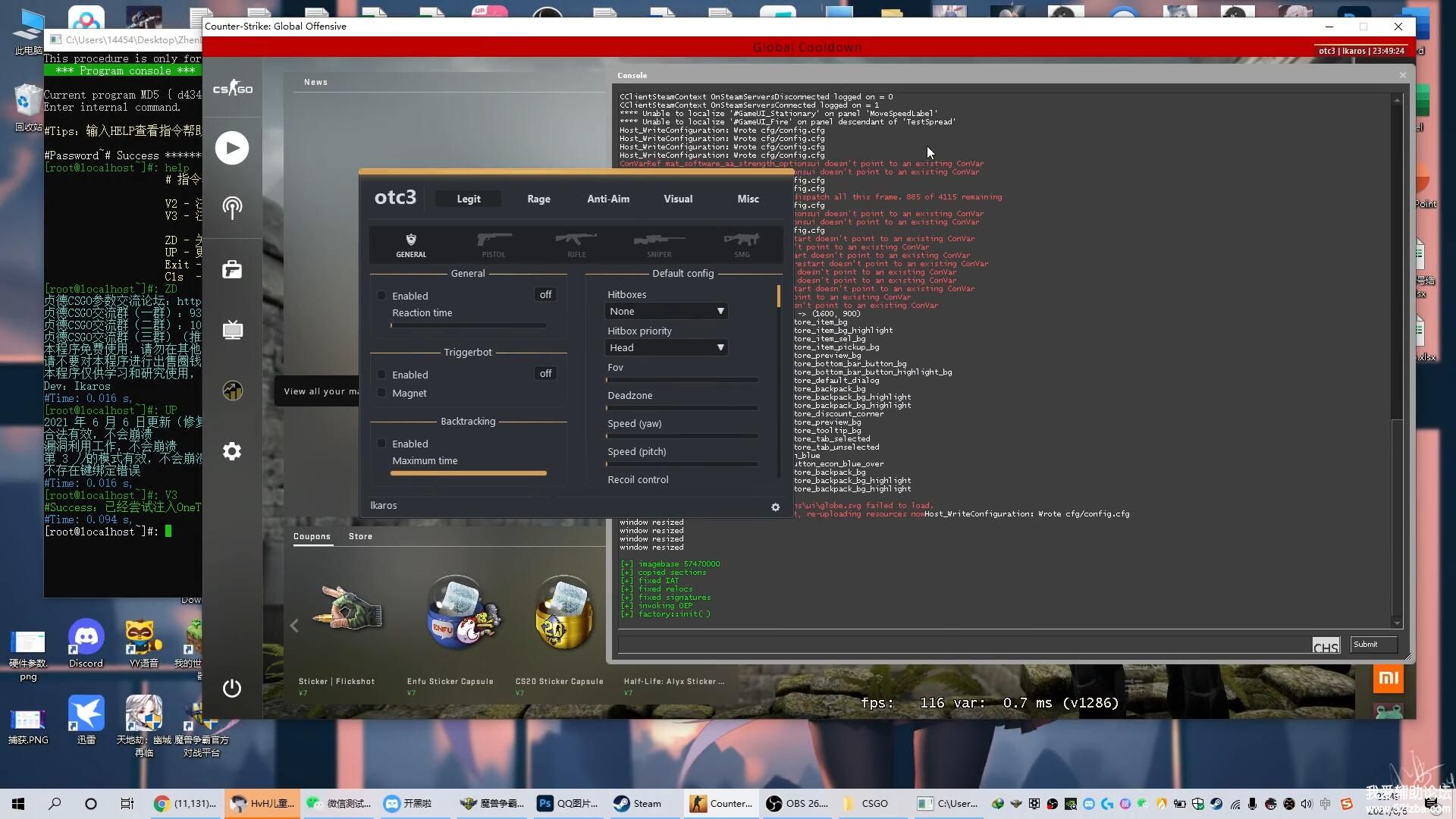Image resolution: width=1456 pixels, height=819 pixels.
Task: Open OBS from the taskbar
Action: click(798, 804)
